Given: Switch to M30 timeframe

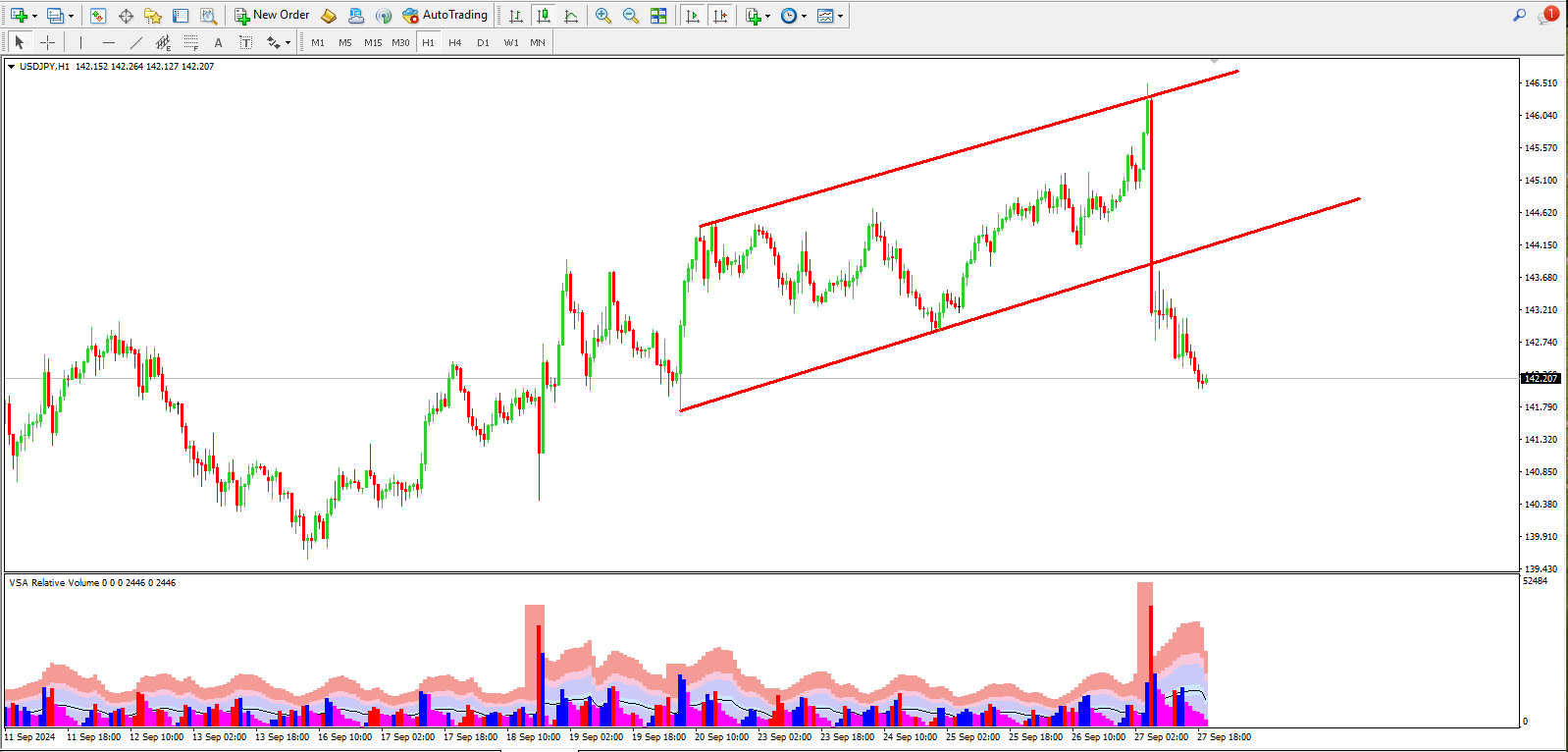Looking at the screenshot, I should pyautogui.click(x=400, y=42).
